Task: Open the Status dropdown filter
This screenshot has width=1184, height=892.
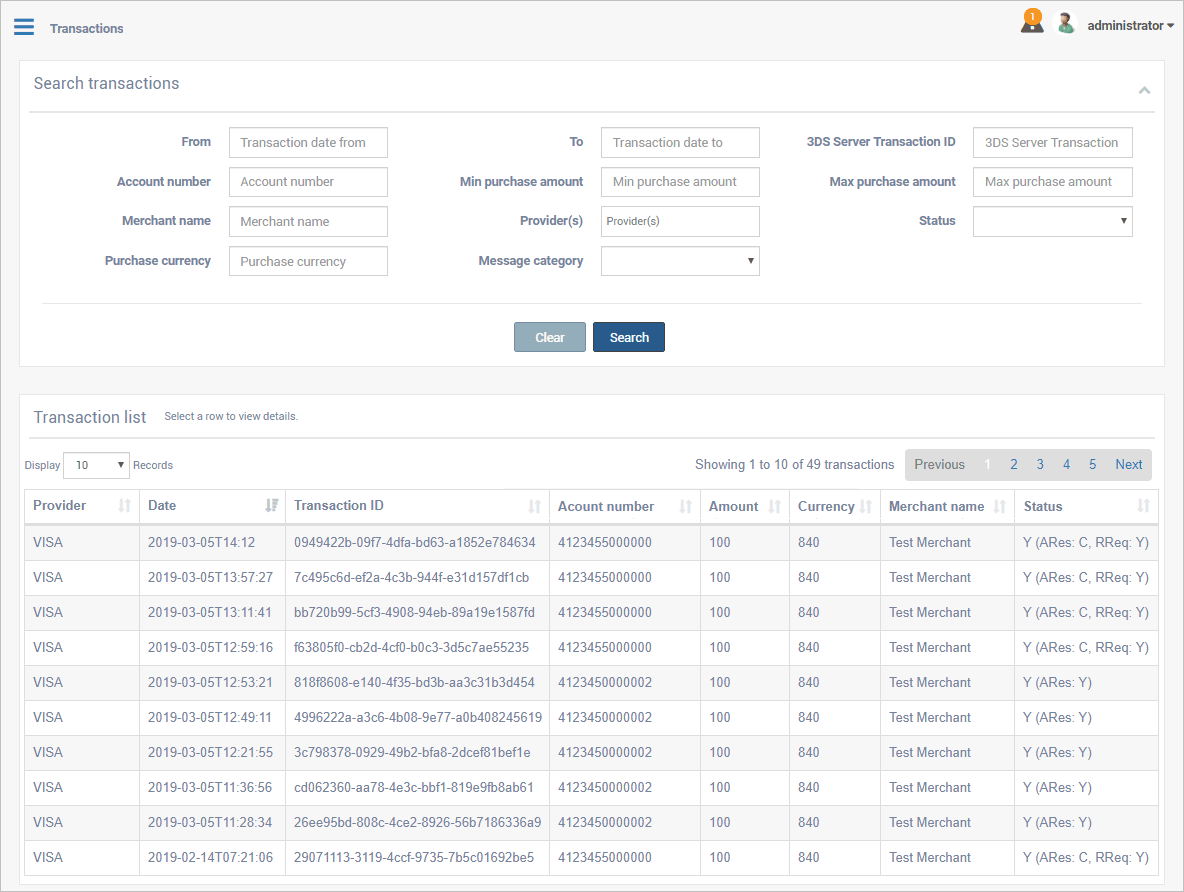Action: click(x=1052, y=221)
